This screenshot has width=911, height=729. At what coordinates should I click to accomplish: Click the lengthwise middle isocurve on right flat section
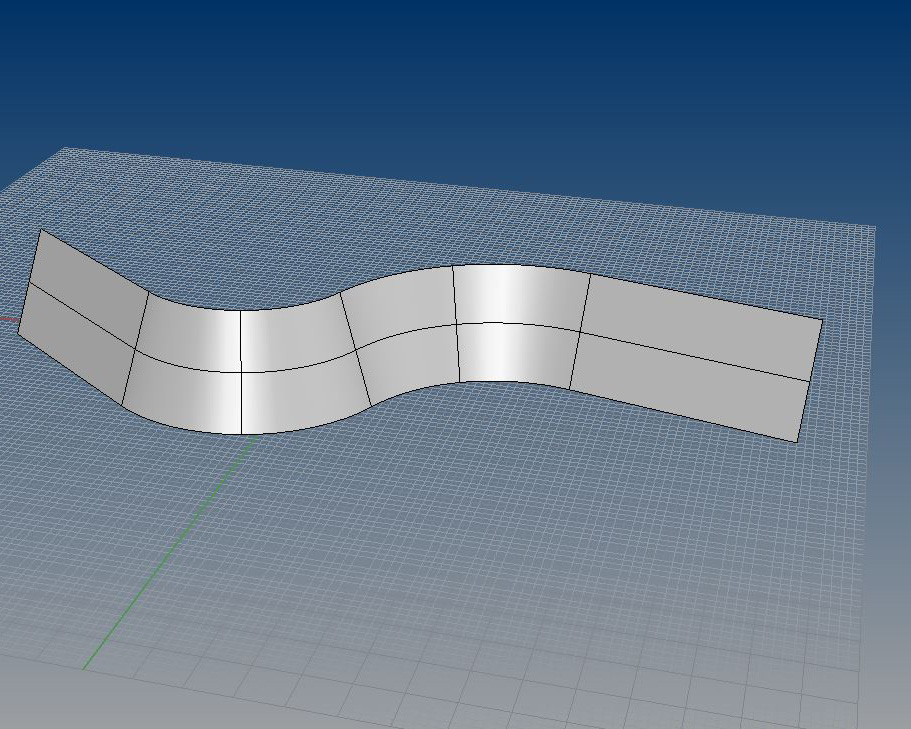pos(695,356)
